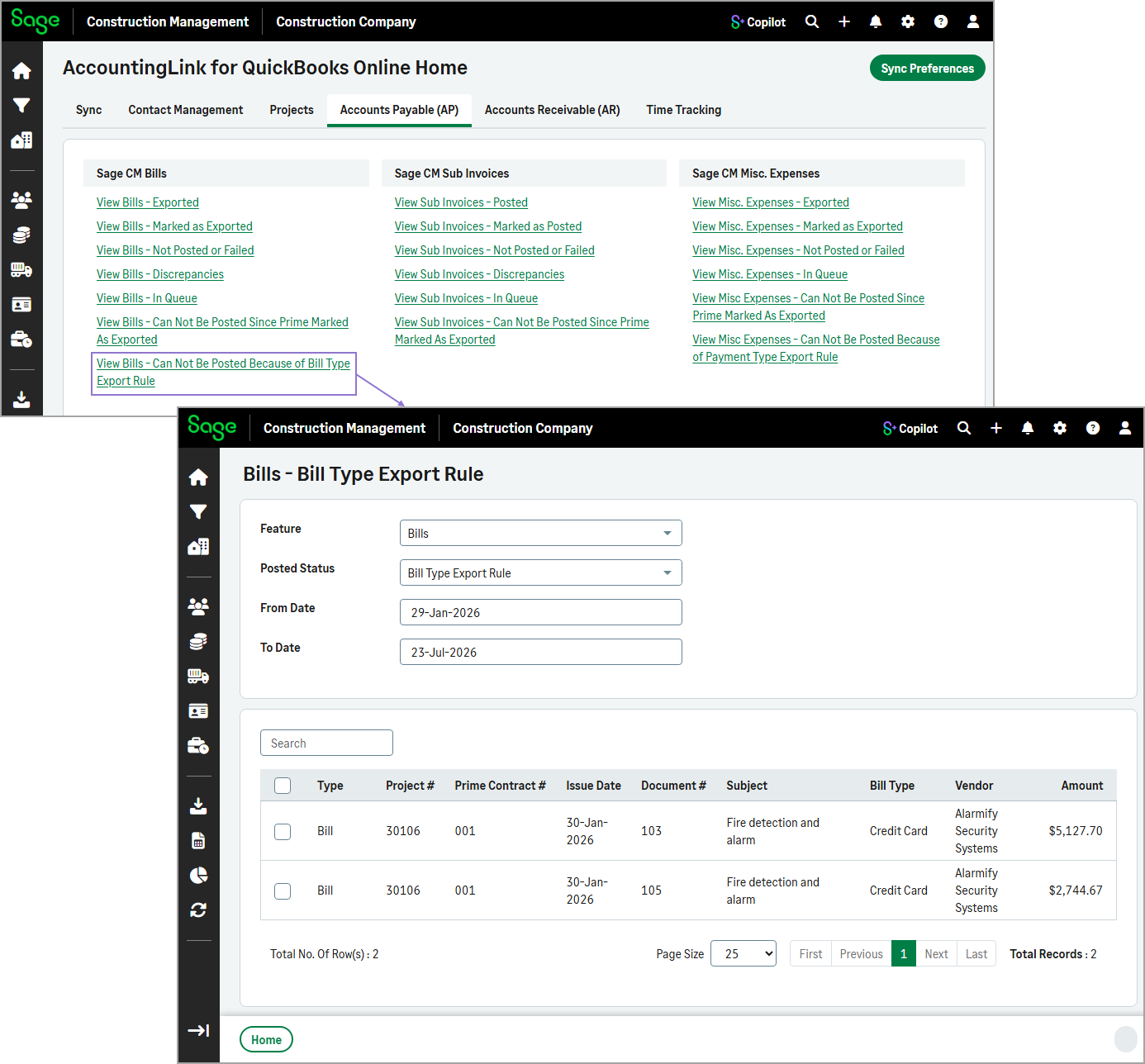
Task: Click amount $5,127.70 cell
Action: pos(1076,831)
